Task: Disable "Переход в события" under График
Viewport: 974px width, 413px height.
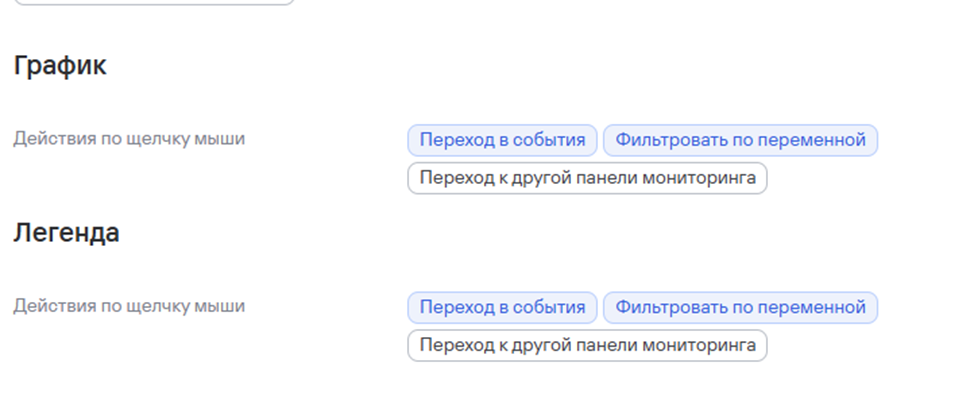Action: coord(502,140)
